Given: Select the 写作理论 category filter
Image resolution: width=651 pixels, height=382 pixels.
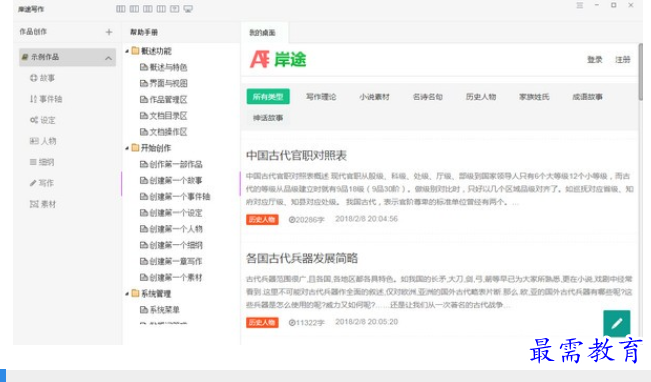Looking at the screenshot, I should point(321,97).
